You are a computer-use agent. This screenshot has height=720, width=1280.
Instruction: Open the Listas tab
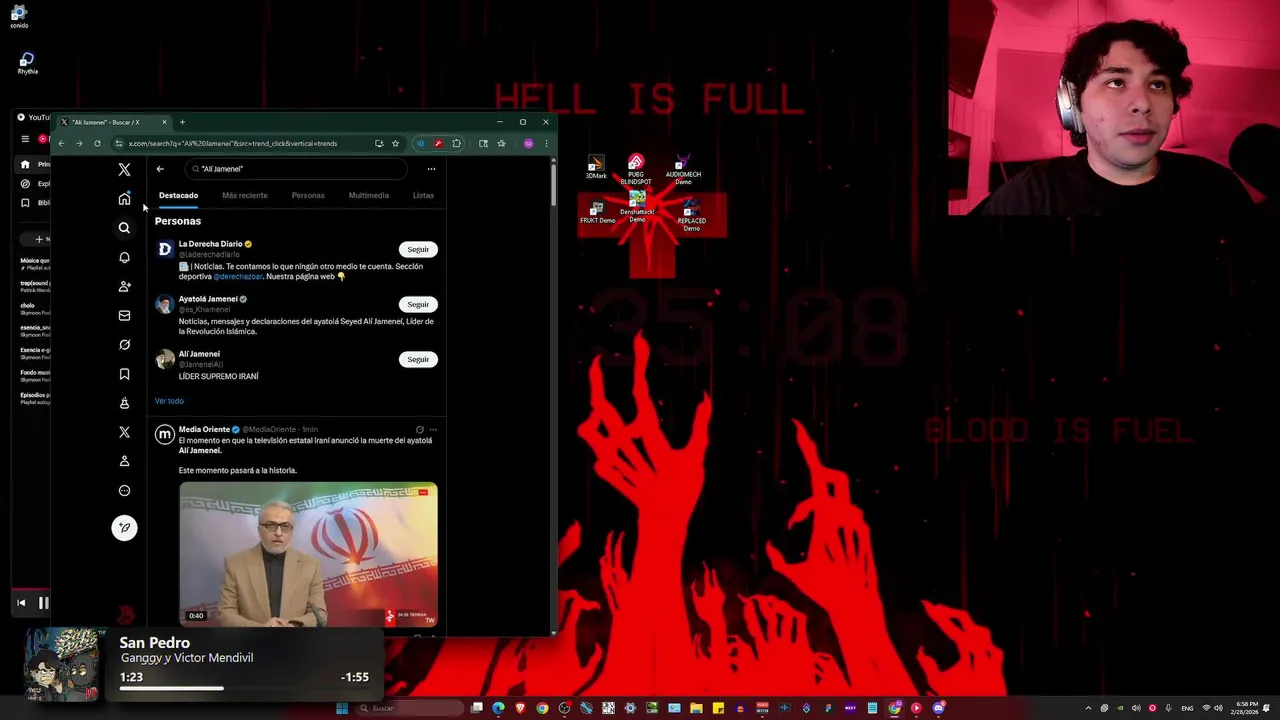pyautogui.click(x=423, y=195)
